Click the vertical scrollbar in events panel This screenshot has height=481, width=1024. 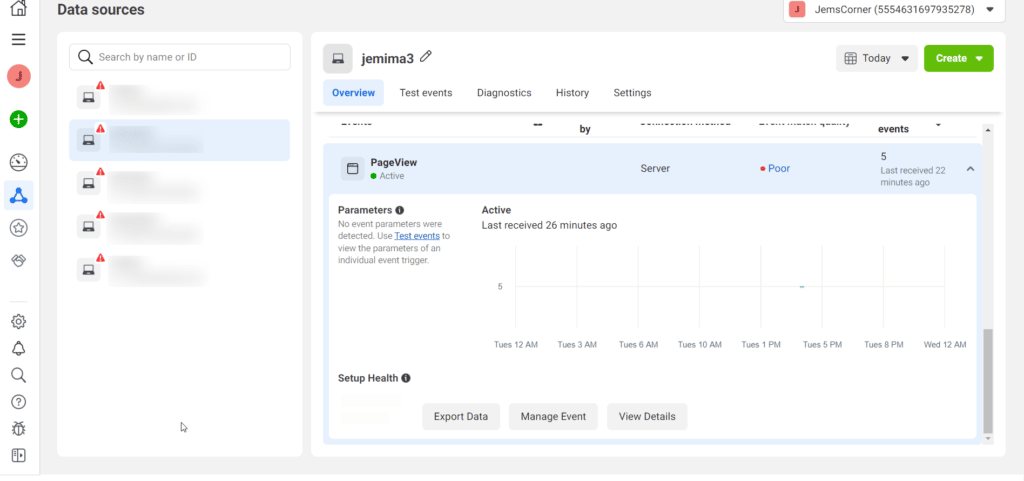[988, 380]
